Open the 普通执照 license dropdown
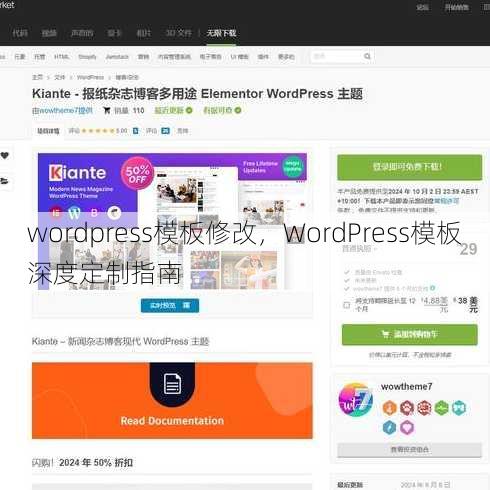Viewport: 490px width, 490px height. coord(359,249)
